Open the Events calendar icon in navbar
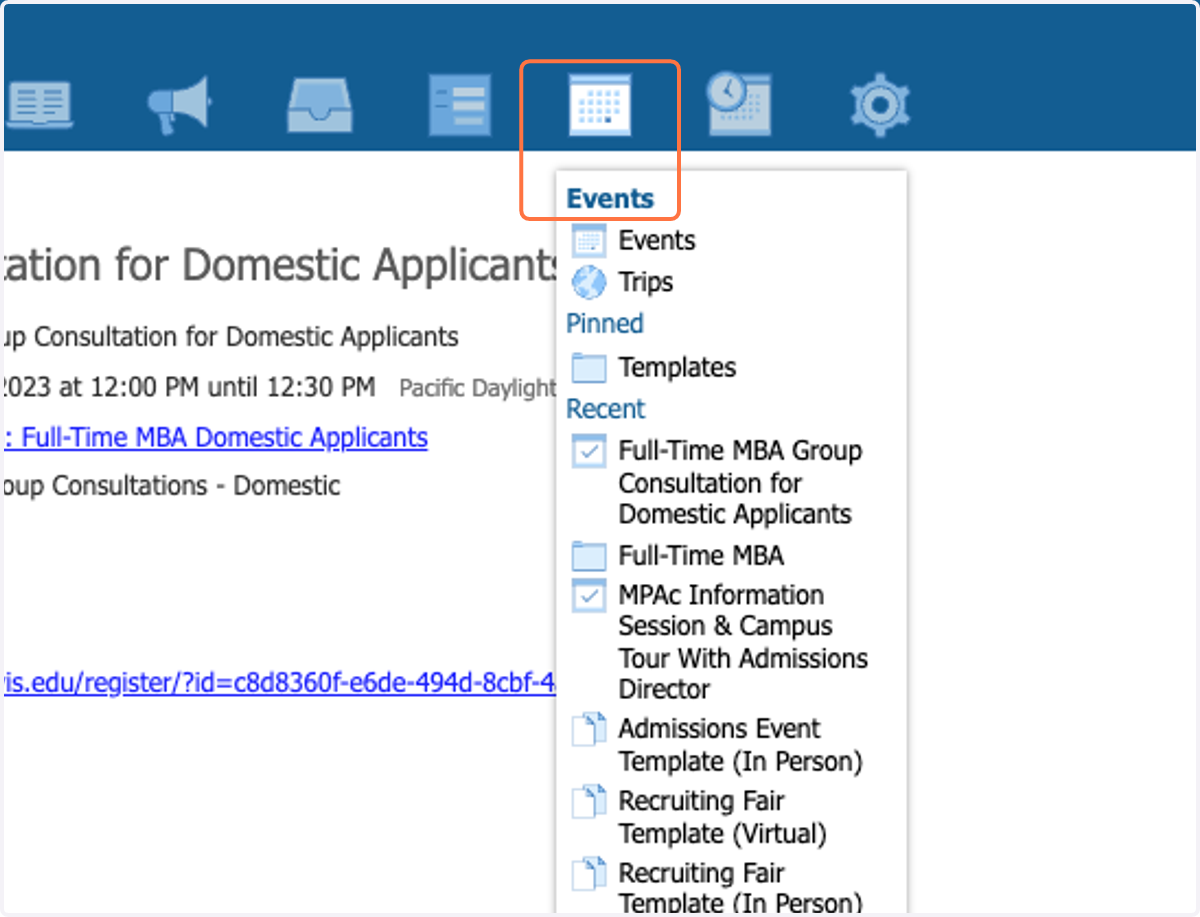The image size is (1200, 917). pos(600,105)
